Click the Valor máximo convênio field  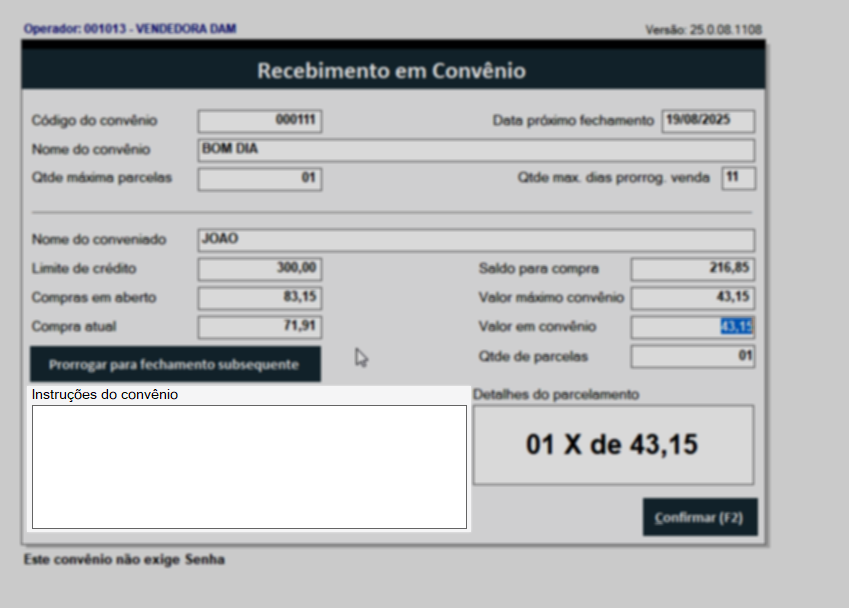(693, 298)
